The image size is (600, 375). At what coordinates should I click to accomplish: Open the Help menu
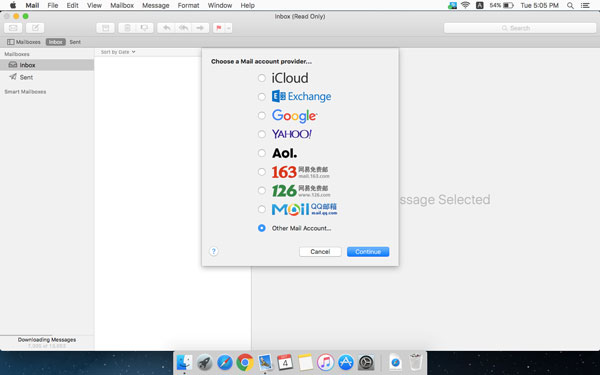tap(248, 5)
